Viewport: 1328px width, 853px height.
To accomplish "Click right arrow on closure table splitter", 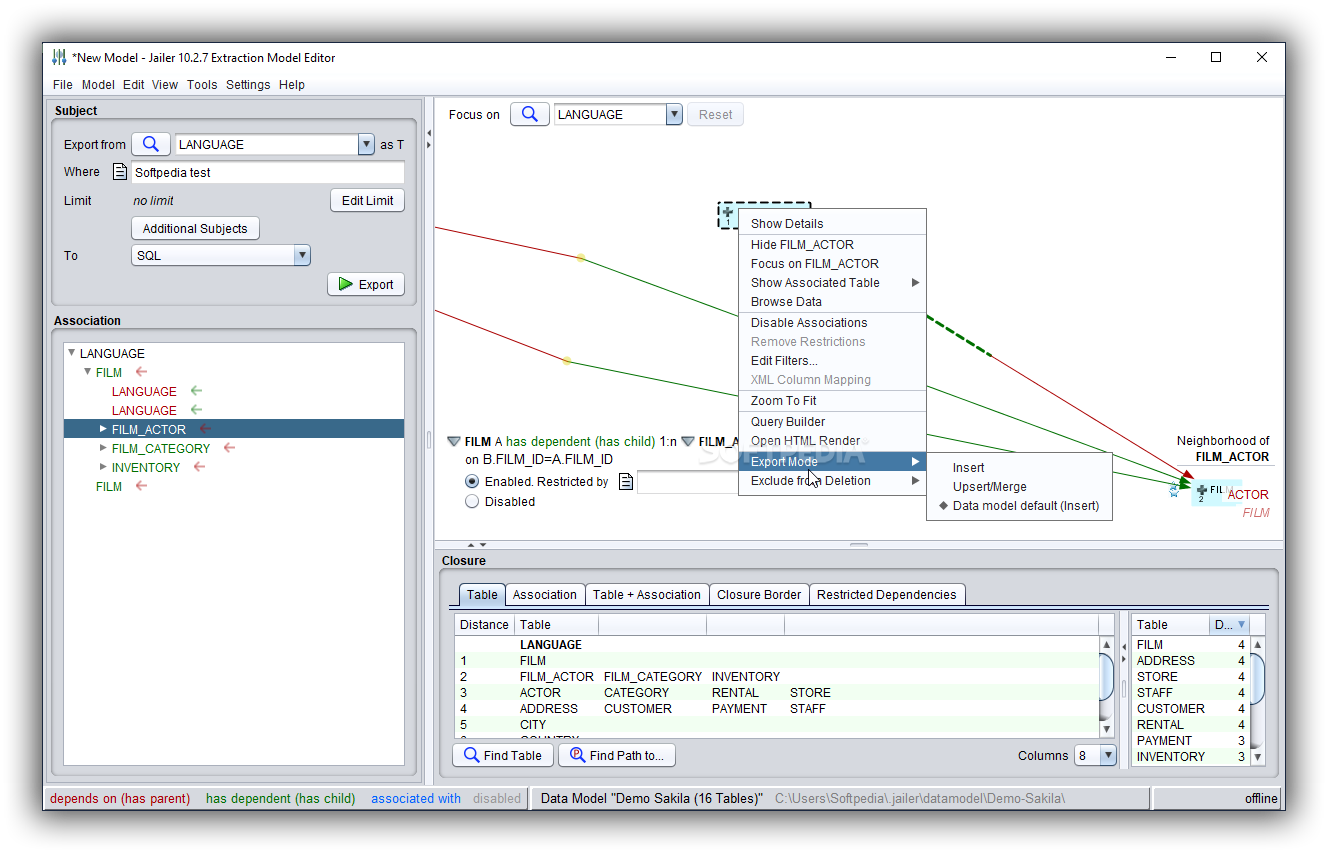I will [x=1124, y=659].
